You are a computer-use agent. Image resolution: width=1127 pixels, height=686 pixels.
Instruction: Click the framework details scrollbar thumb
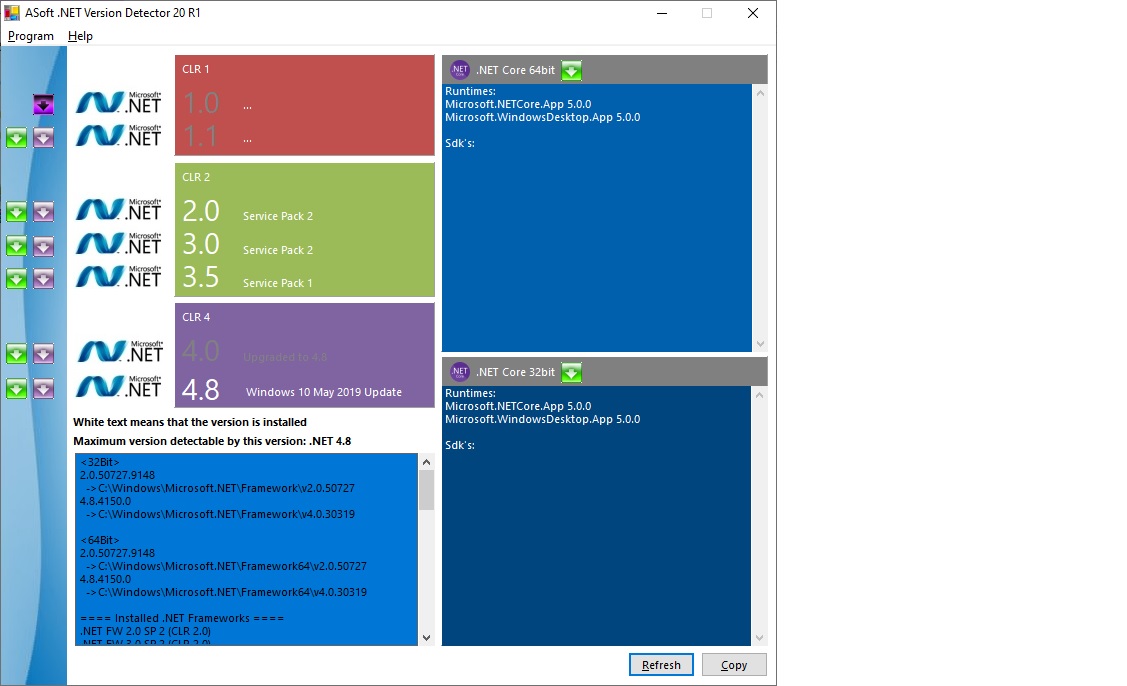click(x=426, y=490)
